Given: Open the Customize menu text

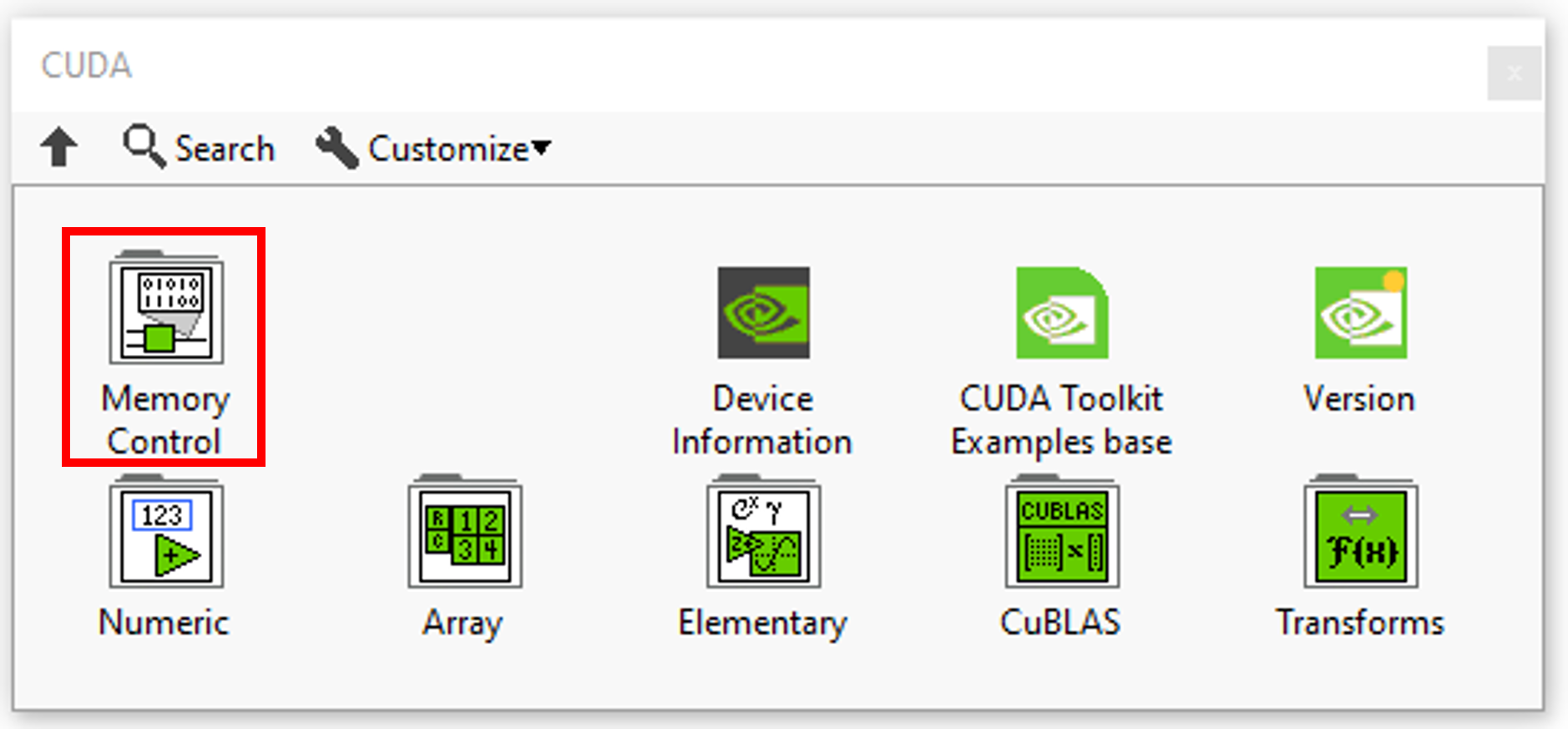Looking at the screenshot, I should [448, 149].
